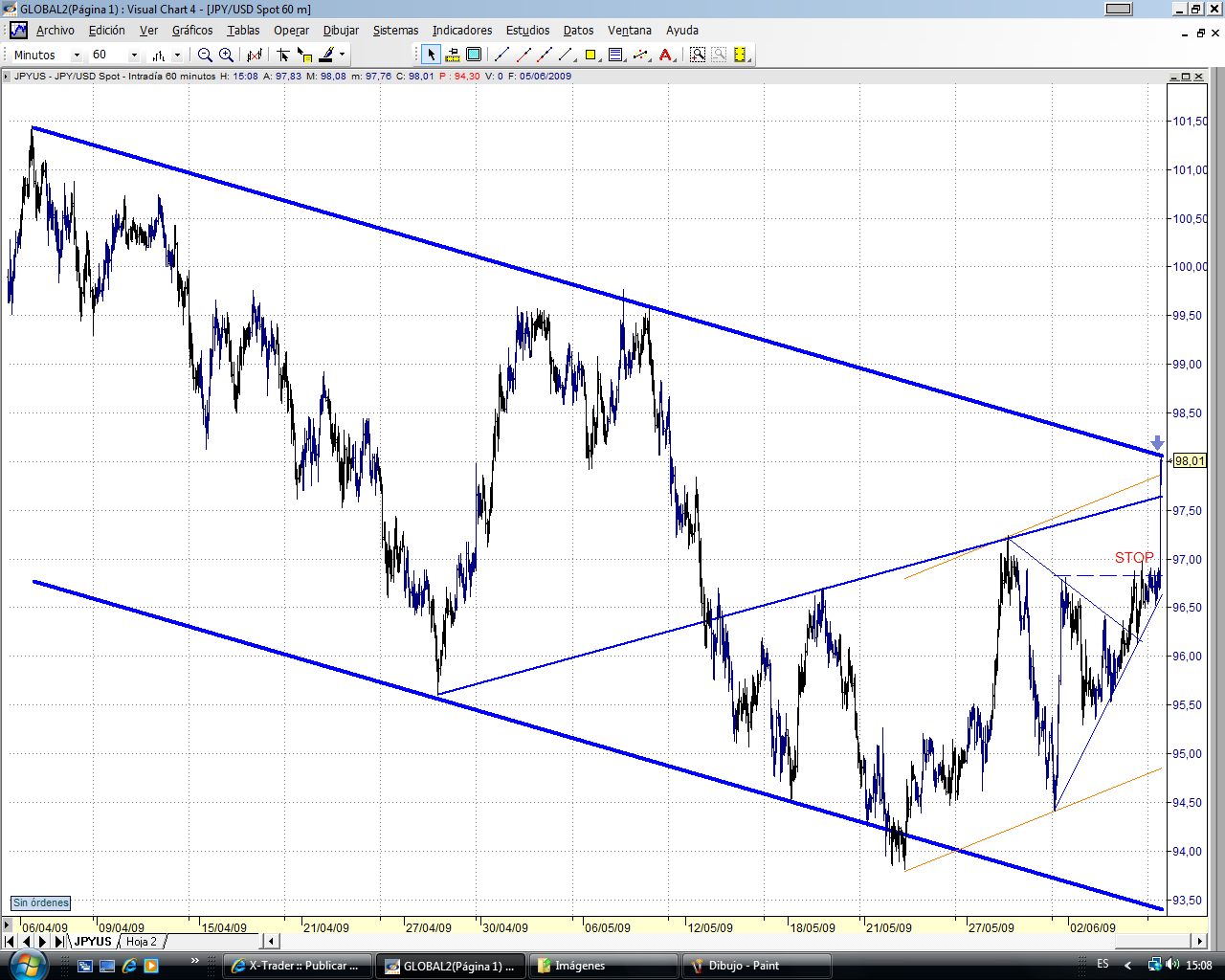Open the Indicadores menu

coord(462,31)
